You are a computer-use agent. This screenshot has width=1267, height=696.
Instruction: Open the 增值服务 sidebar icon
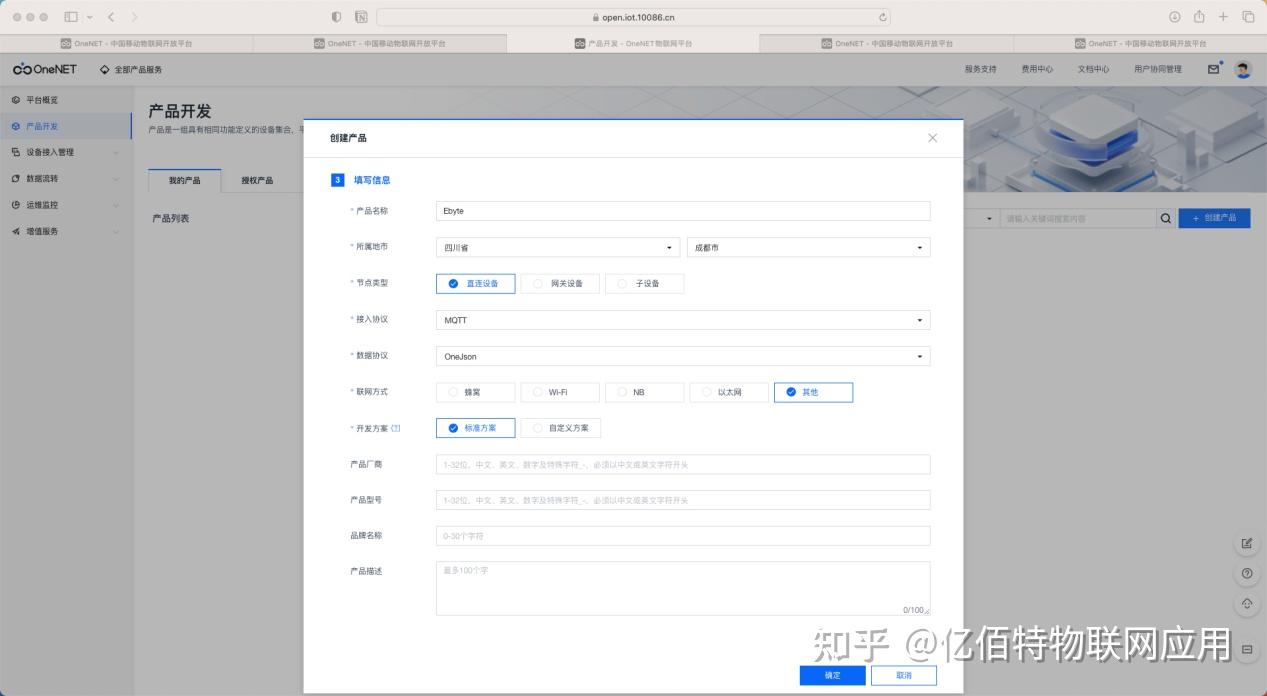point(15,230)
